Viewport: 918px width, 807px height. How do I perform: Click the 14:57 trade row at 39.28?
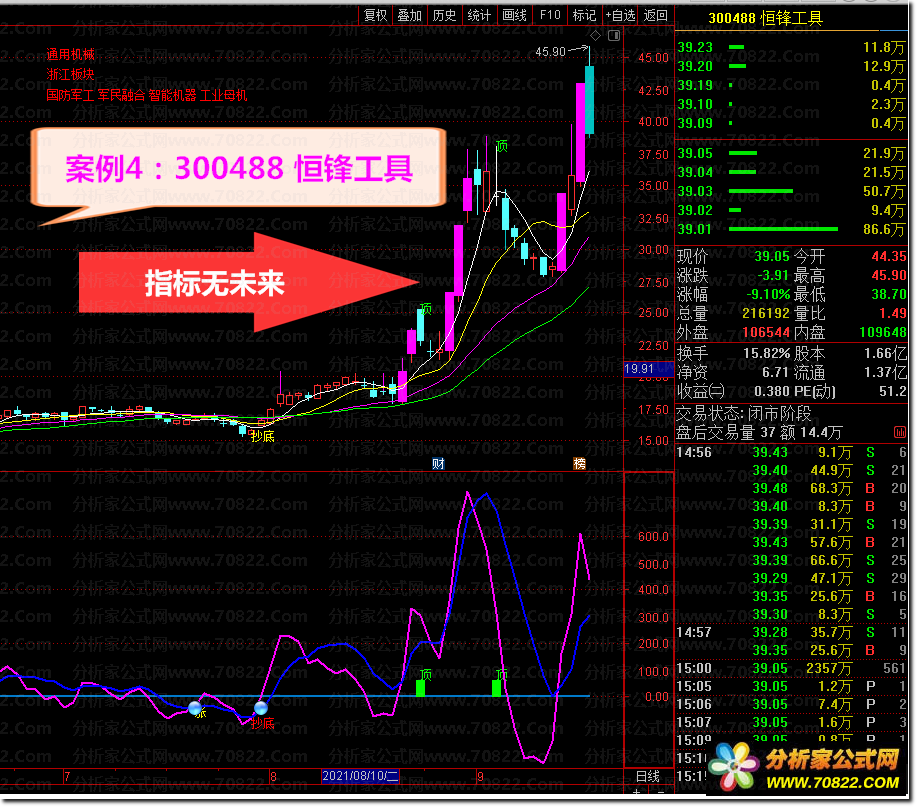pyautogui.click(x=791, y=632)
